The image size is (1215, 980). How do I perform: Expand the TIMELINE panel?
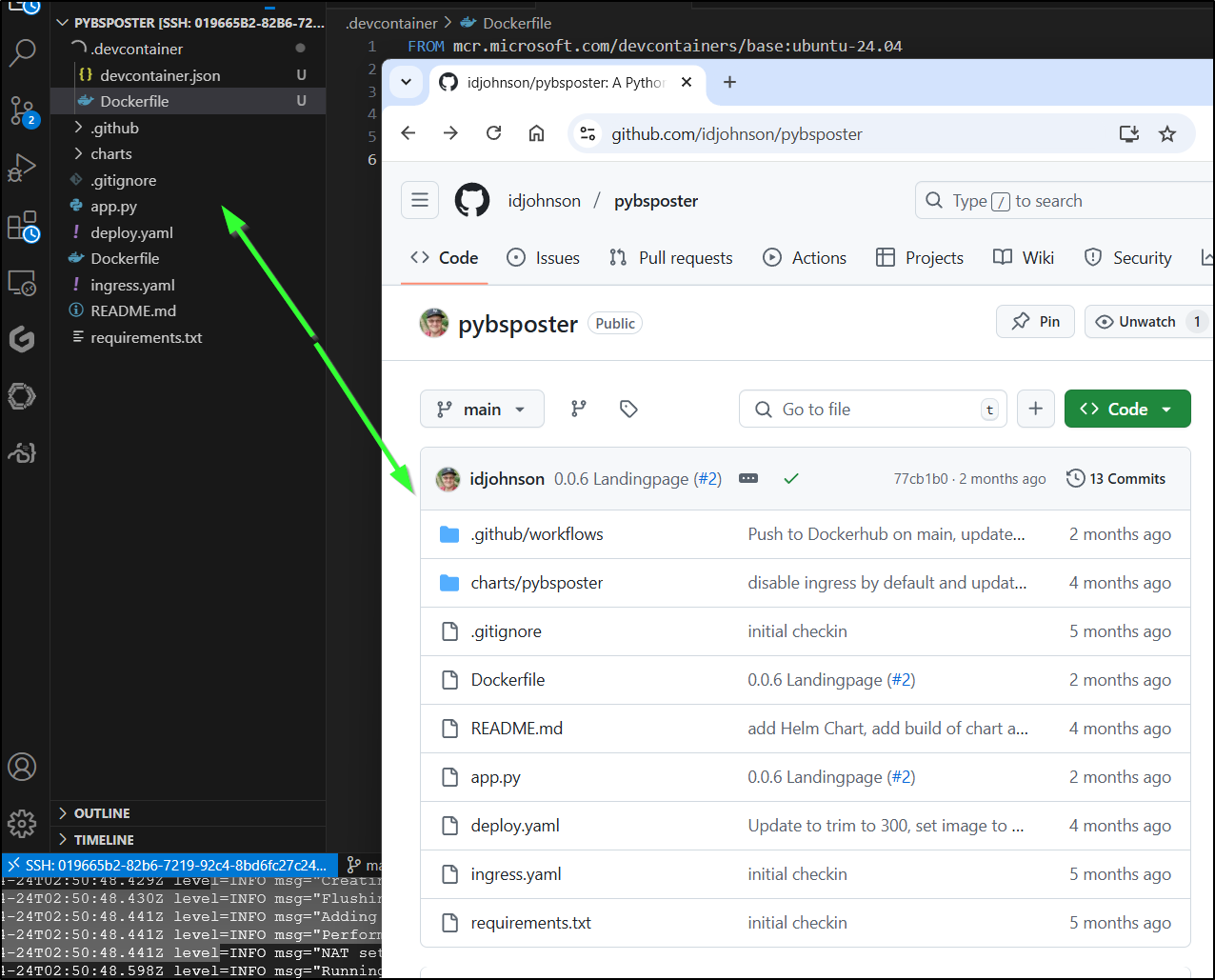coord(189,840)
